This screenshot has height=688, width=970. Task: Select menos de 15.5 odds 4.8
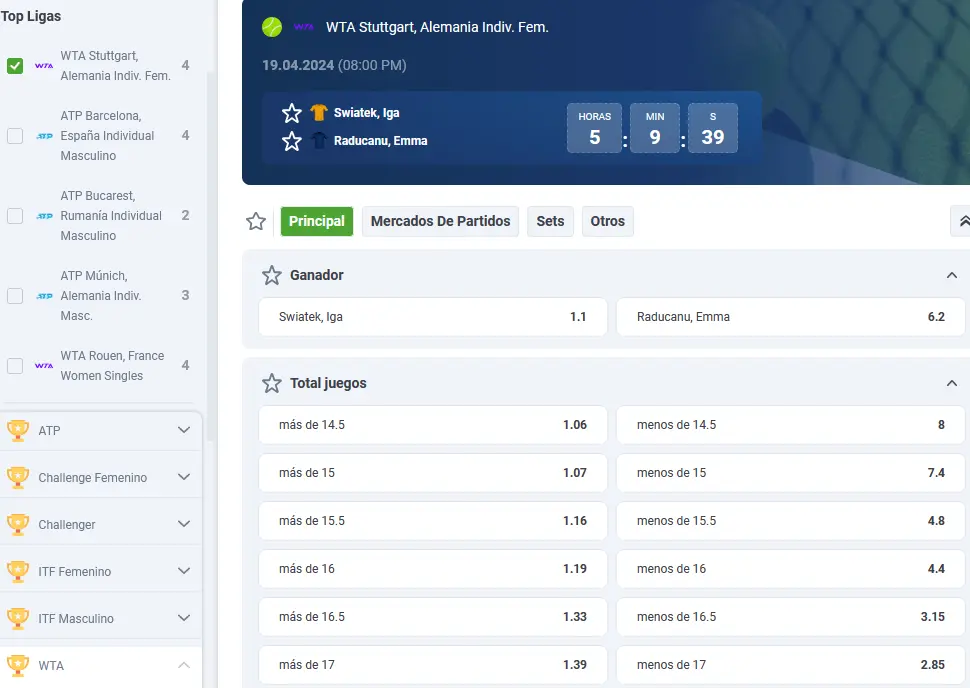(x=790, y=521)
